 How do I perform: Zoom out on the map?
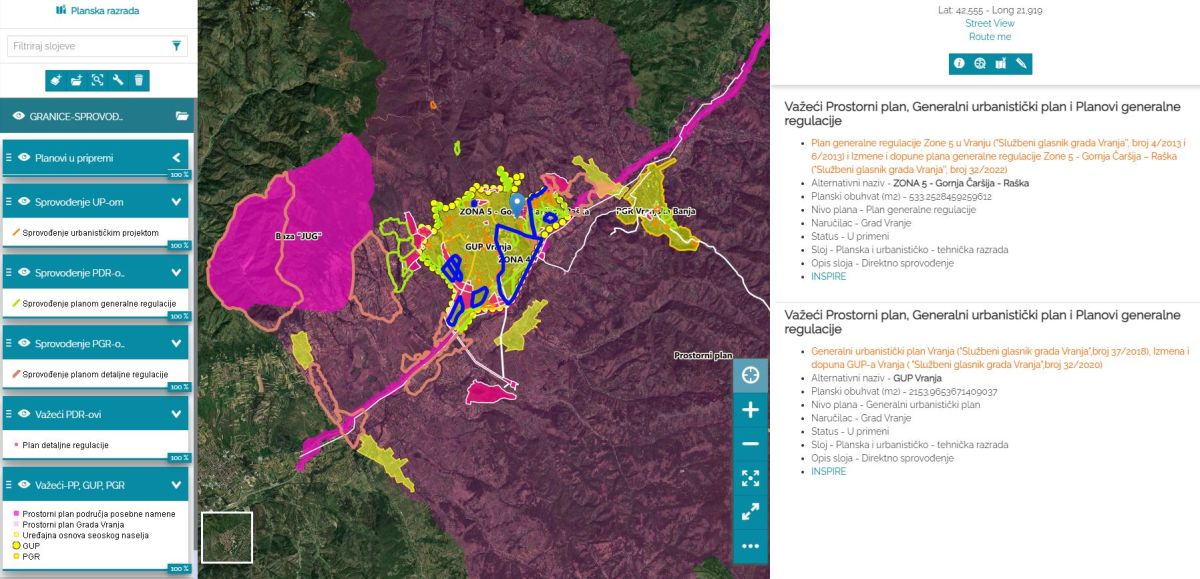[x=750, y=444]
